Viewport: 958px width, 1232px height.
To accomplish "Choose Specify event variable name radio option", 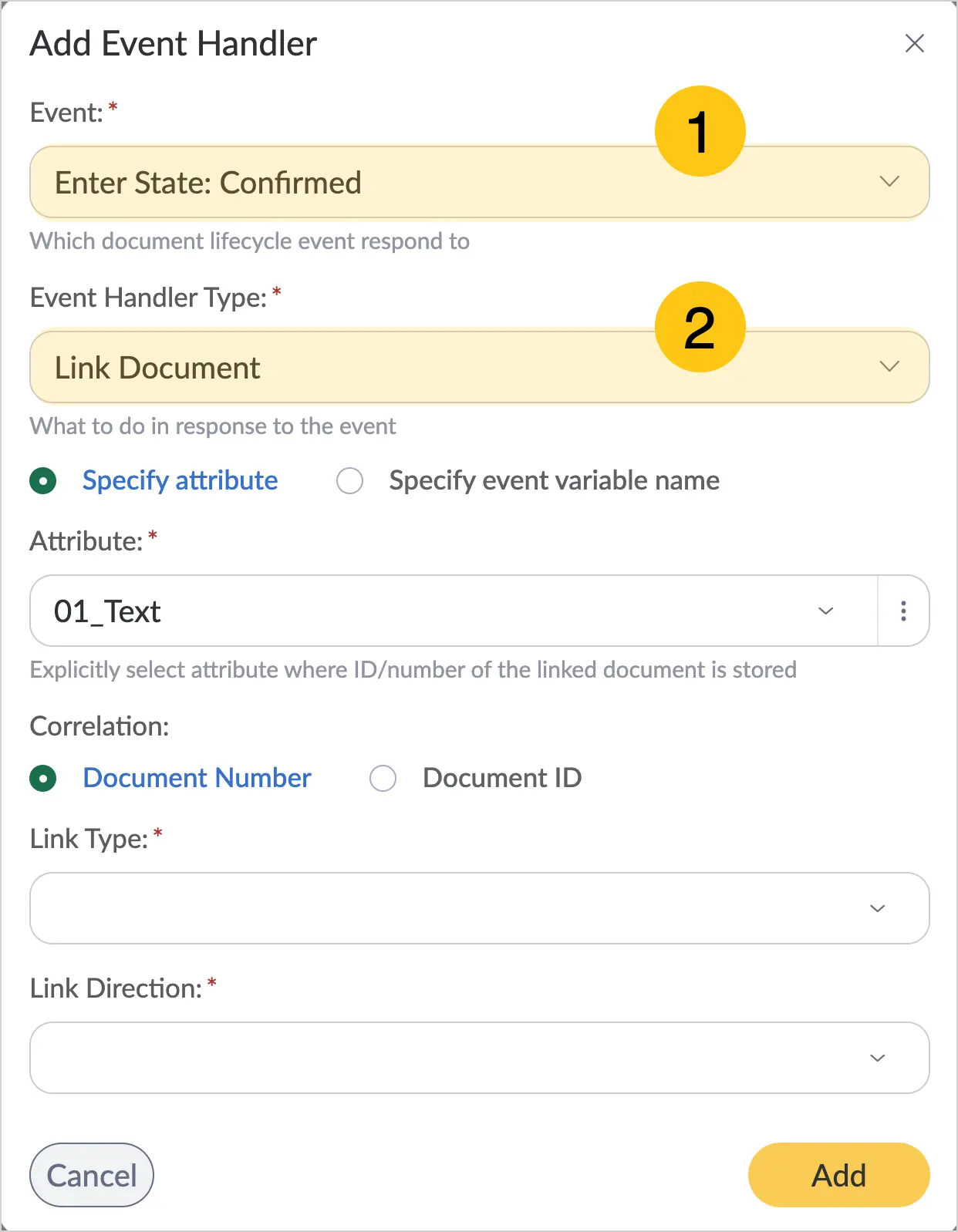I will 349,481.
